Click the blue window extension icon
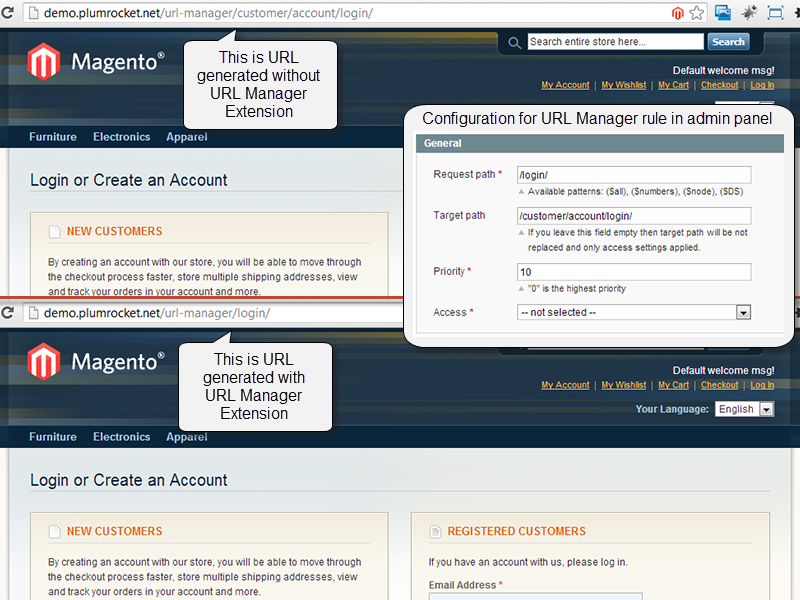This screenshot has width=800, height=600. (x=723, y=13)
